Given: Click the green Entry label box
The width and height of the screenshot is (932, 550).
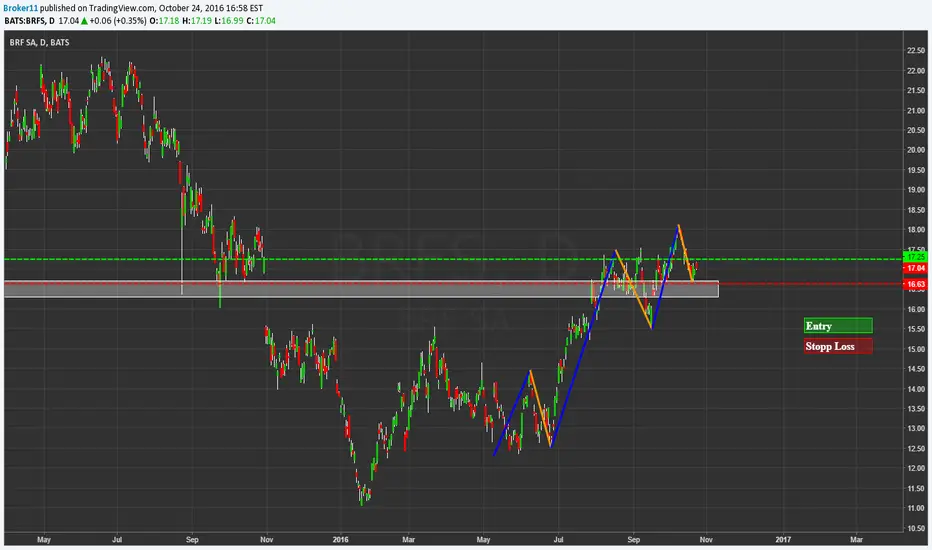Looking at the screenshot, I should (x=838, y=325).
